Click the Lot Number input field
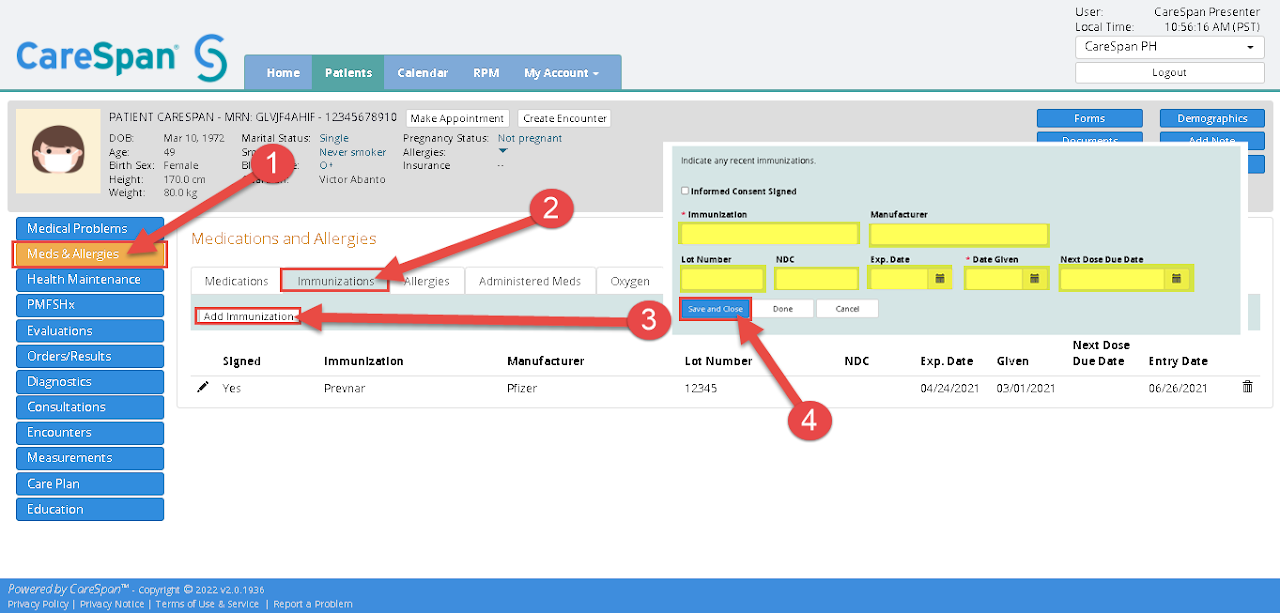Viewport: 1280px width, 613px height. coord(722,278)
